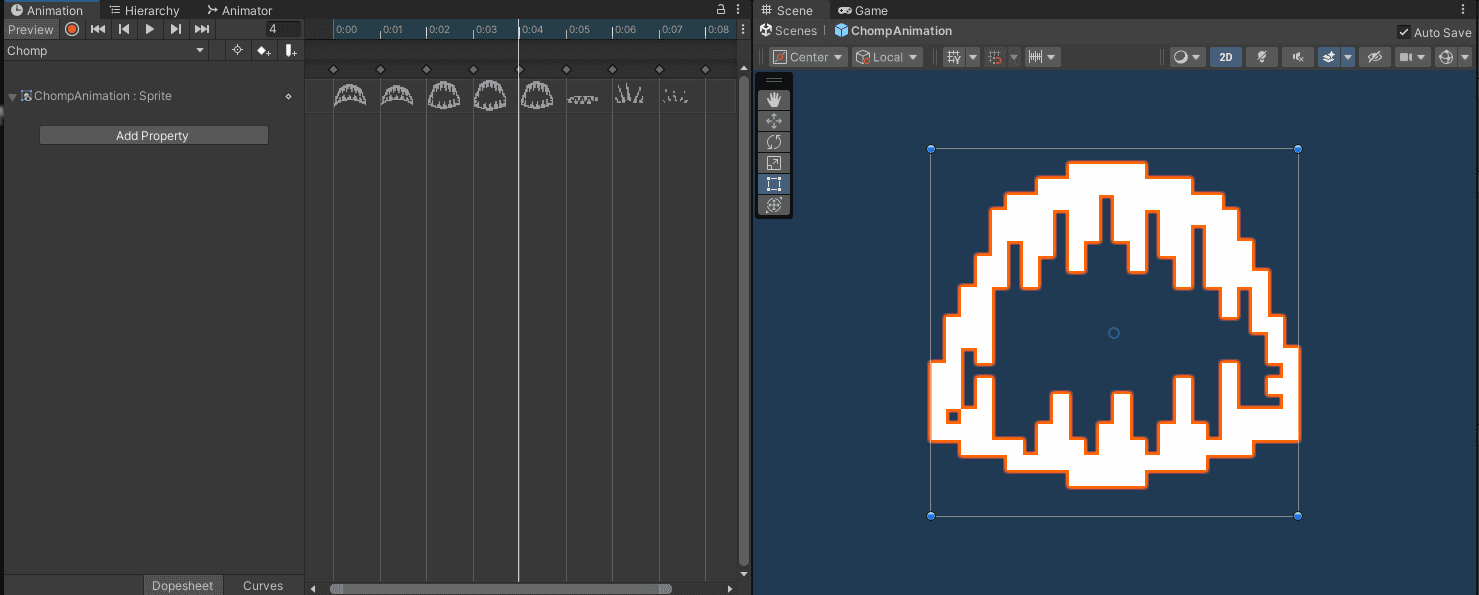1479x595 pixels.
Task: Select the Rect tool
Action: [773, 184]
